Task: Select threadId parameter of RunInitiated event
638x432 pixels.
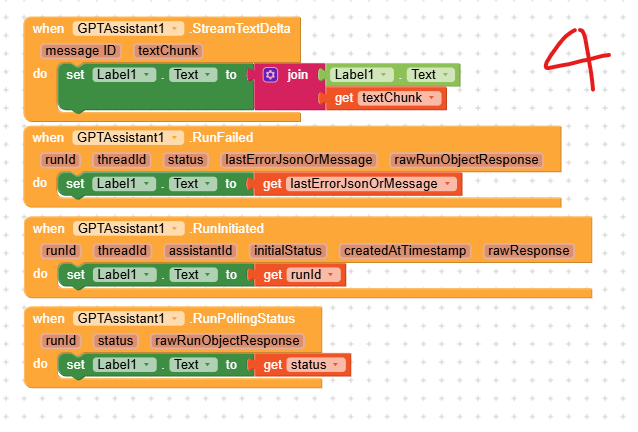Action: [122, 251]
